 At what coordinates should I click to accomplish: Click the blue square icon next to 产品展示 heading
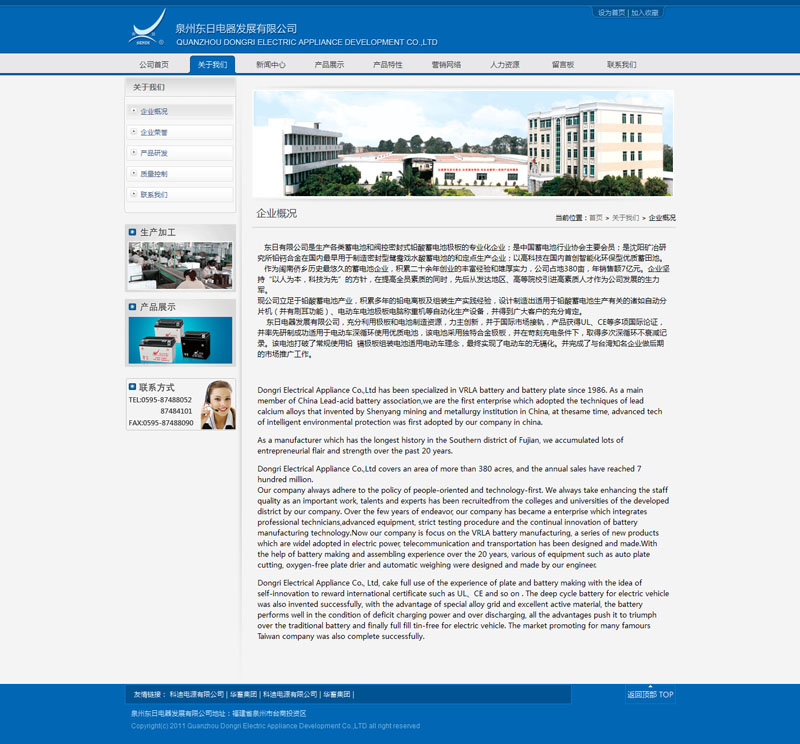point(133,307)
